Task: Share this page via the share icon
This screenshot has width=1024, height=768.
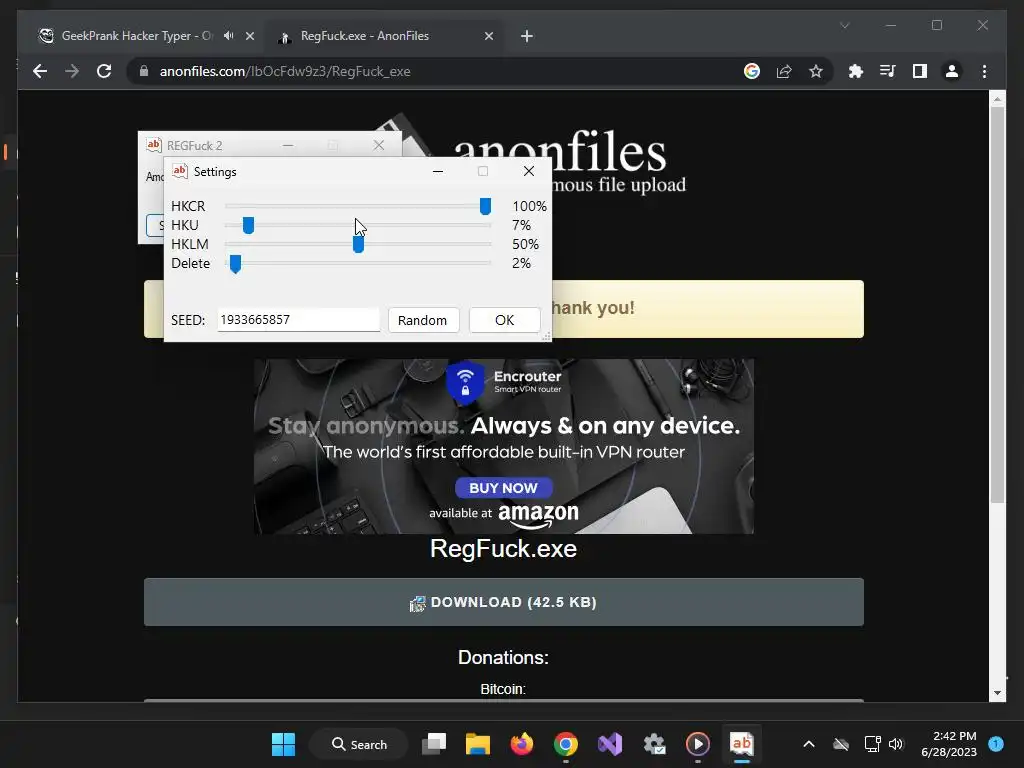Action: pyautogui.click(x=784, y=71)
